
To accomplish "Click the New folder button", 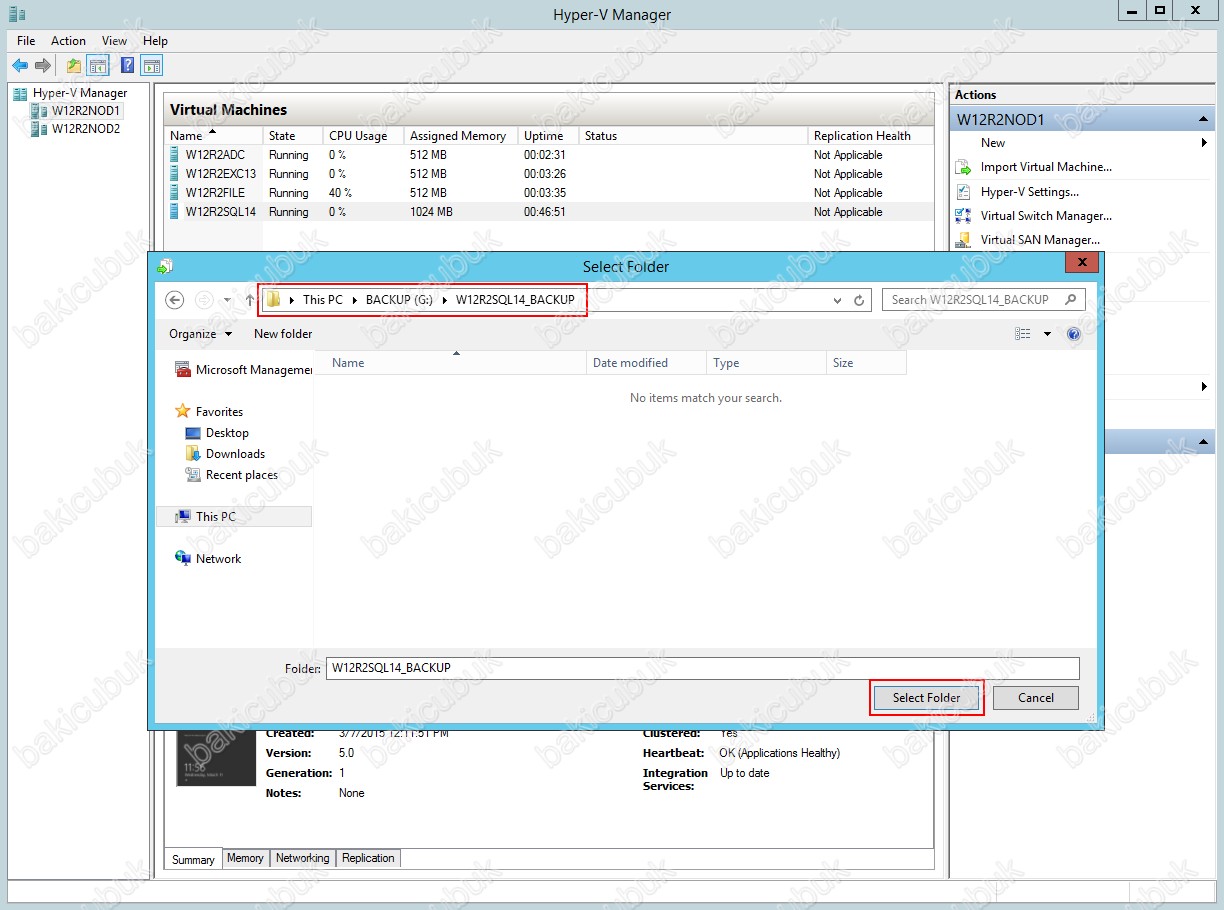I will [x=283, y=334].
